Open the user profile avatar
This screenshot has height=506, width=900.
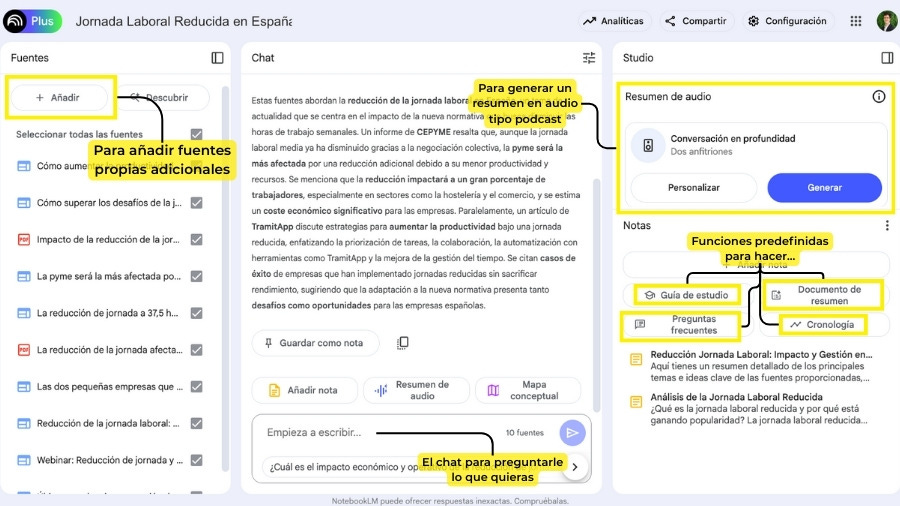(887, 21)
